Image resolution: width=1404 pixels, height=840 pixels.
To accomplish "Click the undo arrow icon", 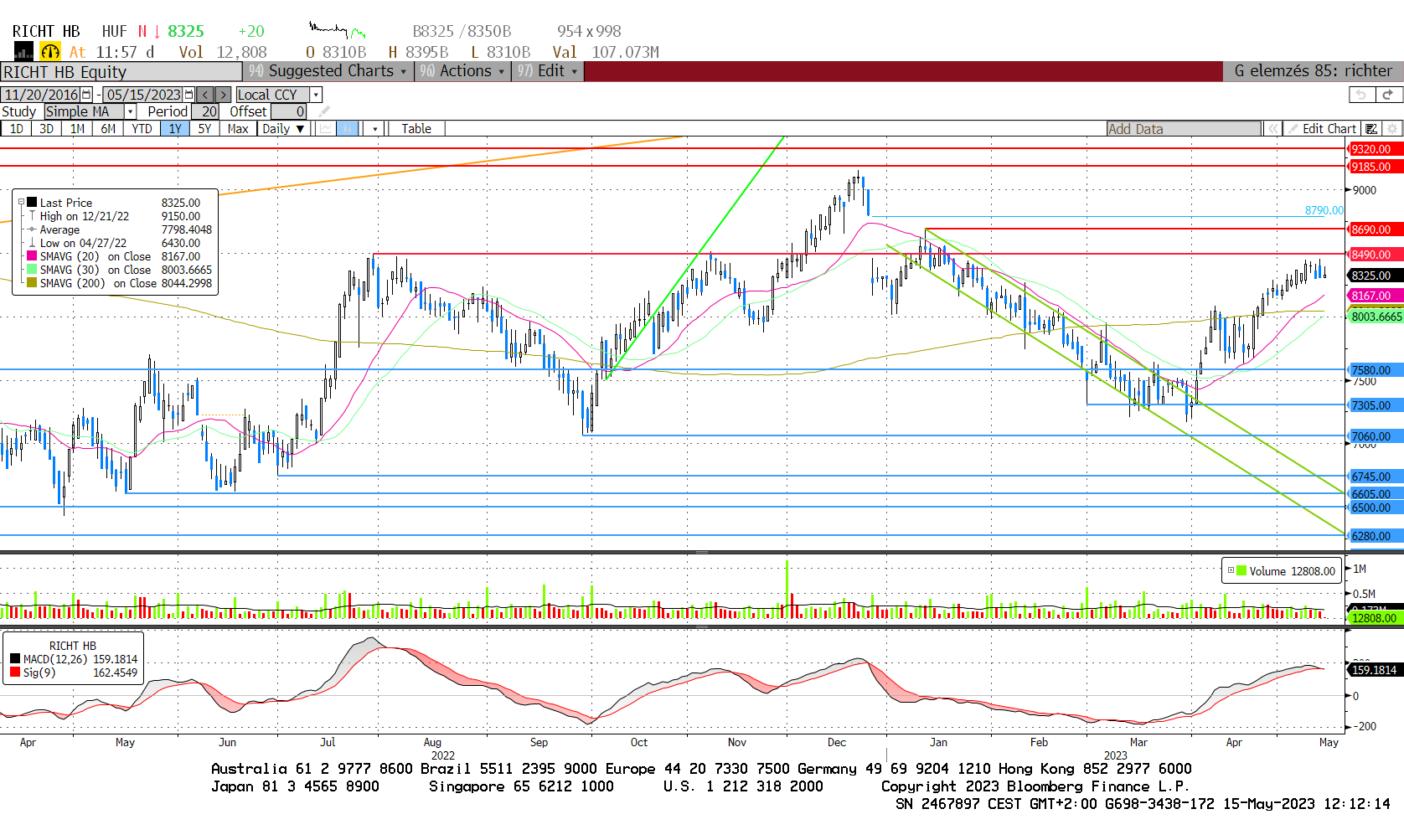I will coord(1361,95).
